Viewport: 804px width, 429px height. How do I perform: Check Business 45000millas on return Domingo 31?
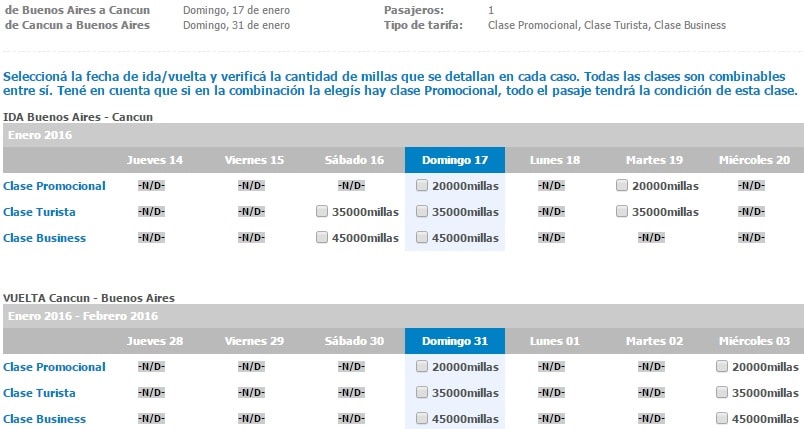click(421, 418)
